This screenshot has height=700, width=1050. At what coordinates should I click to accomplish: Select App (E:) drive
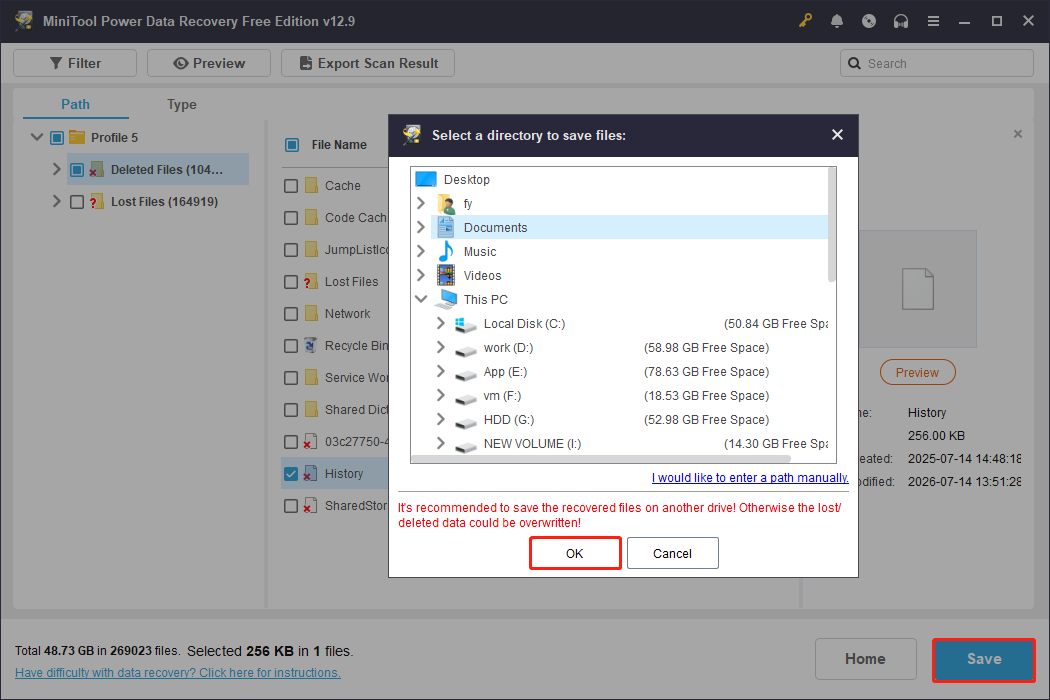[x=505, y=372]
